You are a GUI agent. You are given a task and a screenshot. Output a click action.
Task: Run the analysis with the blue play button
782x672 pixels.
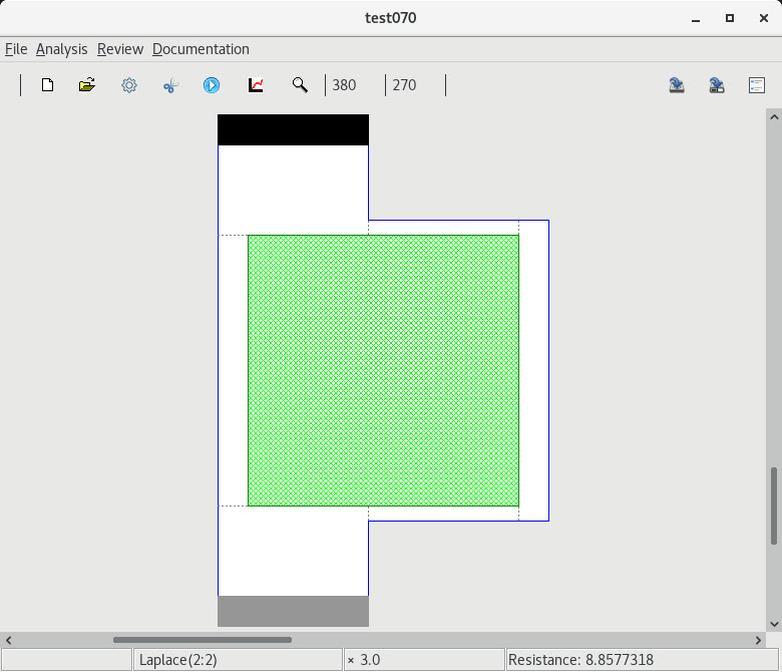[x=212, y=85]
